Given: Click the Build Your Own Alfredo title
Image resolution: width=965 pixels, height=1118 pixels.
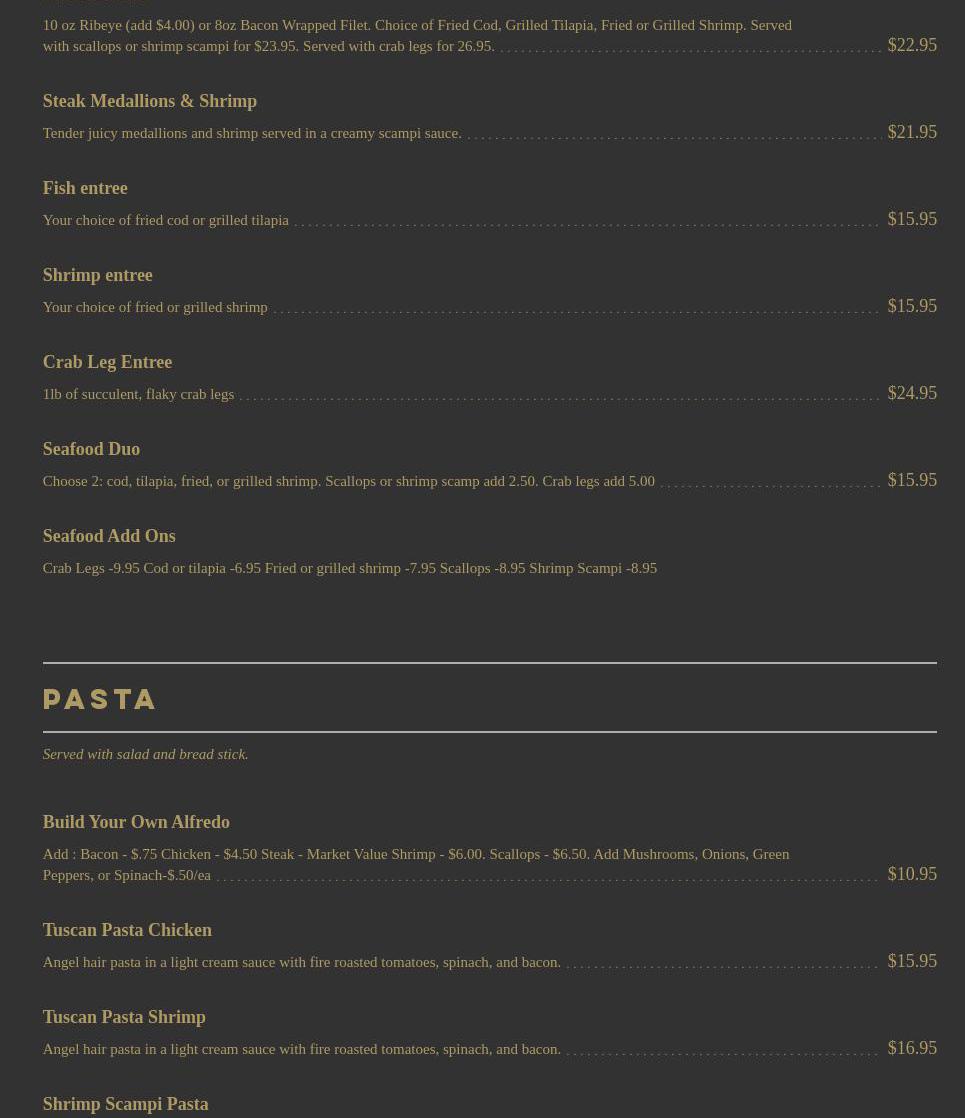Looking at the screenshot, I should (136, 822).
